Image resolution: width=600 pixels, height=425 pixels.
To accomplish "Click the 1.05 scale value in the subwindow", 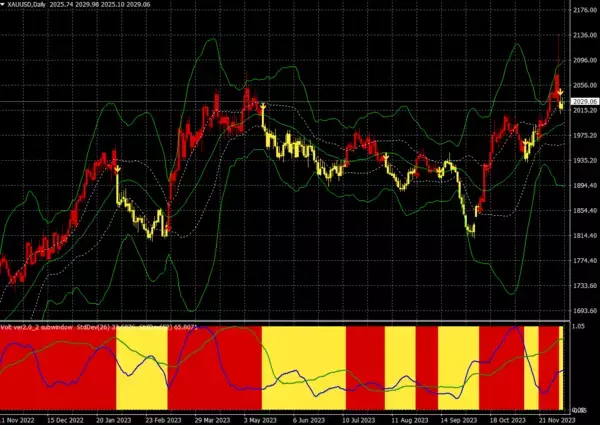I will tap(579, 327).
